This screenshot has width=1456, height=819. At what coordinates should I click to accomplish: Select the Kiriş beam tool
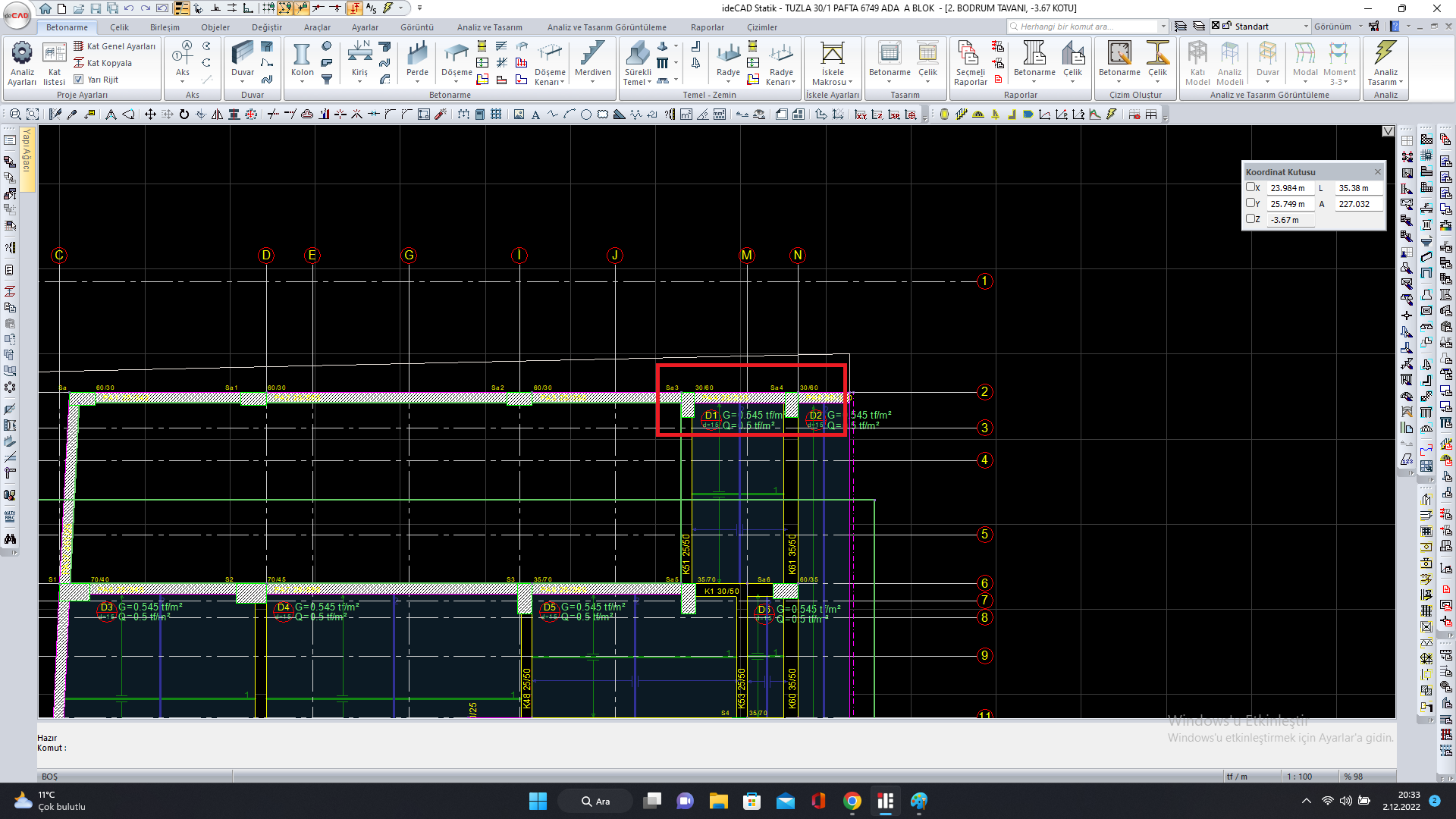coord(359,61)
